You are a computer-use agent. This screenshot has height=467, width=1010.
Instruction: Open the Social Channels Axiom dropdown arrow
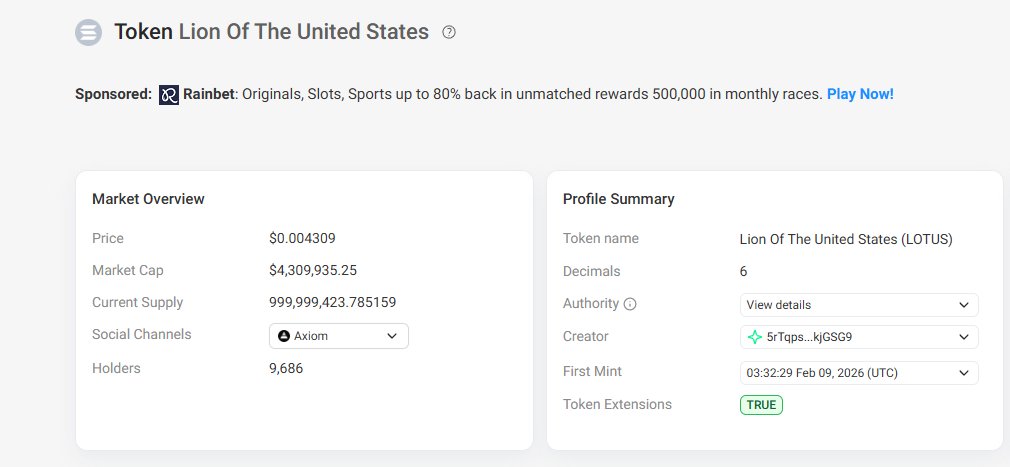pos(391,336)
